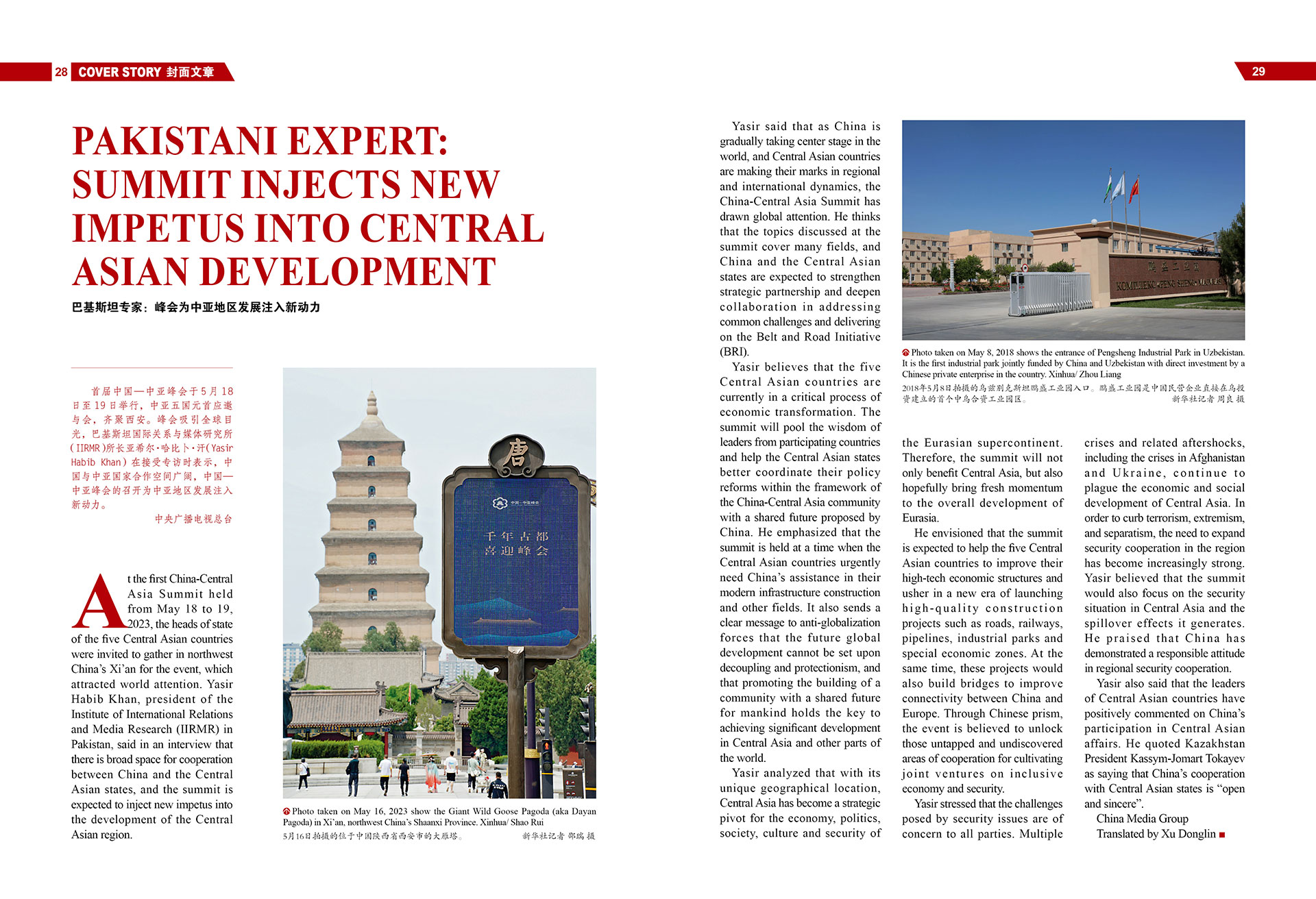Click the caption text 'Photo taken on May 16, 2023'
The image size is (1316, 899).
350,811
